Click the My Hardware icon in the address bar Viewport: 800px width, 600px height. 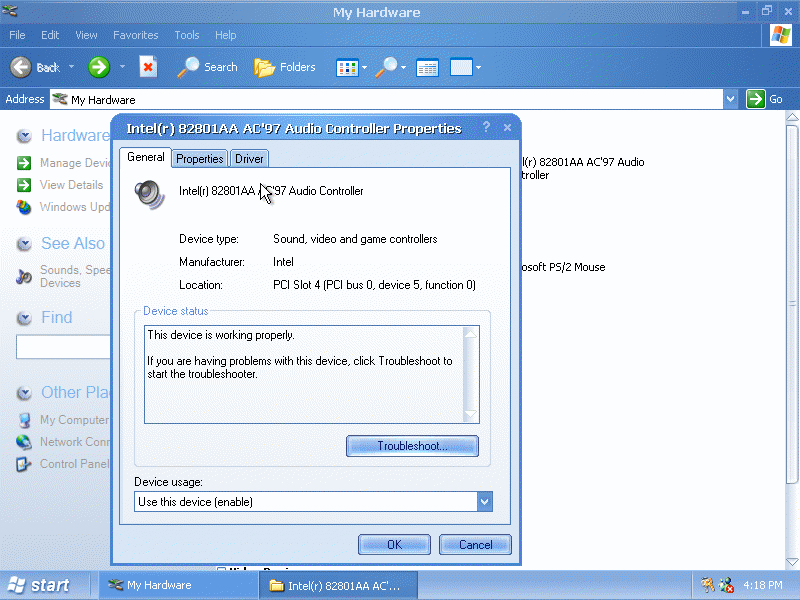coord(60,99)
